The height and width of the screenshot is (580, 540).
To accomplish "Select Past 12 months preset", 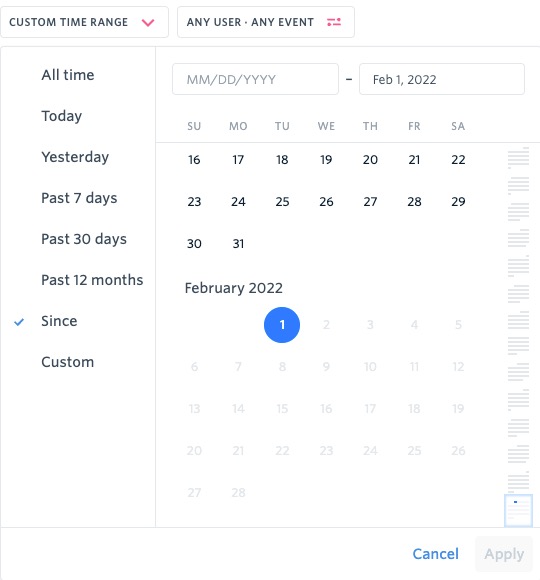I will 92,280.
